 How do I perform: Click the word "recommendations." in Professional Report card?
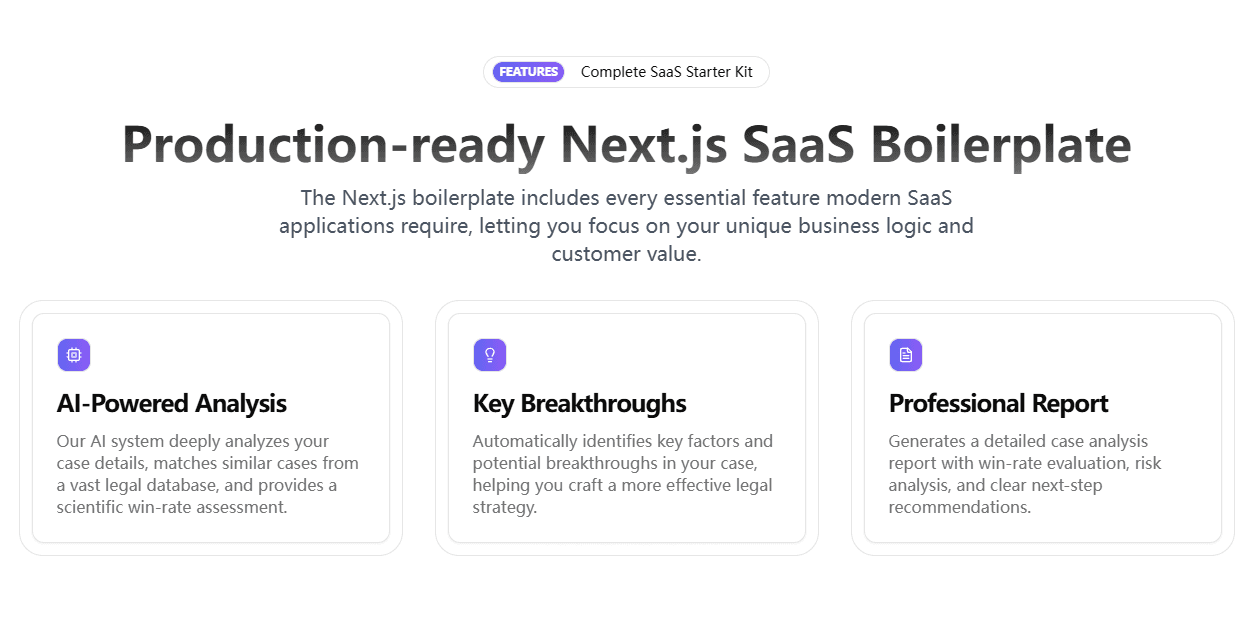tap(959, 507)
